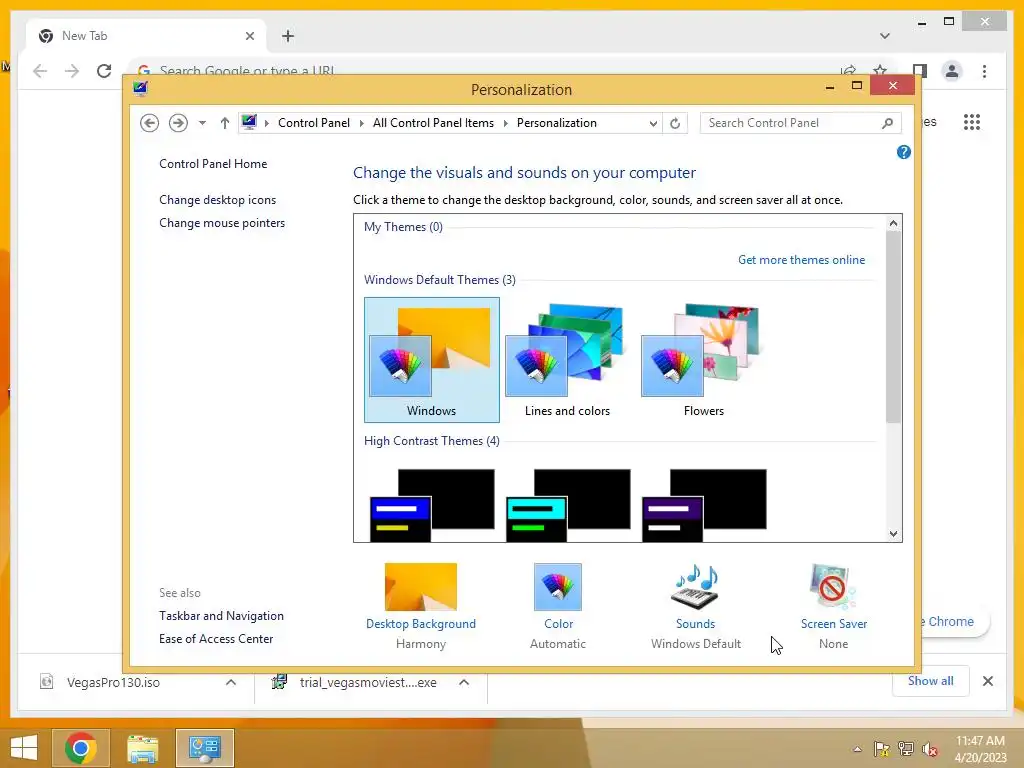
Task: Open VegasPro130.iso download item
Action: coord(113,682)
